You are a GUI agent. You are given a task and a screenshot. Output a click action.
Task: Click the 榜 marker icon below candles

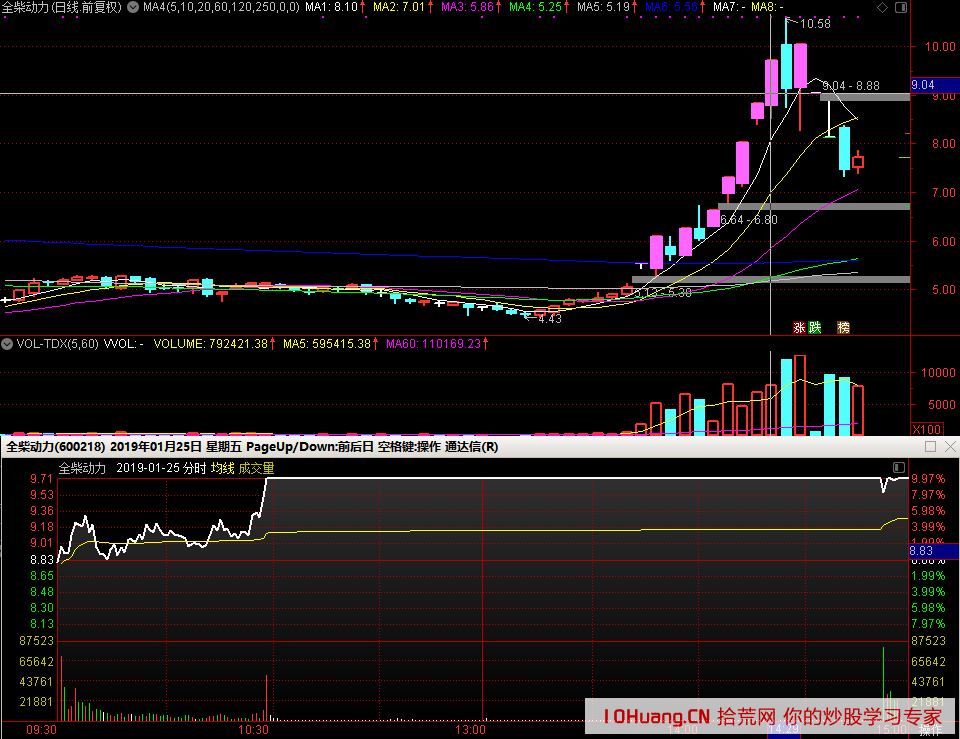click(843, 327)
